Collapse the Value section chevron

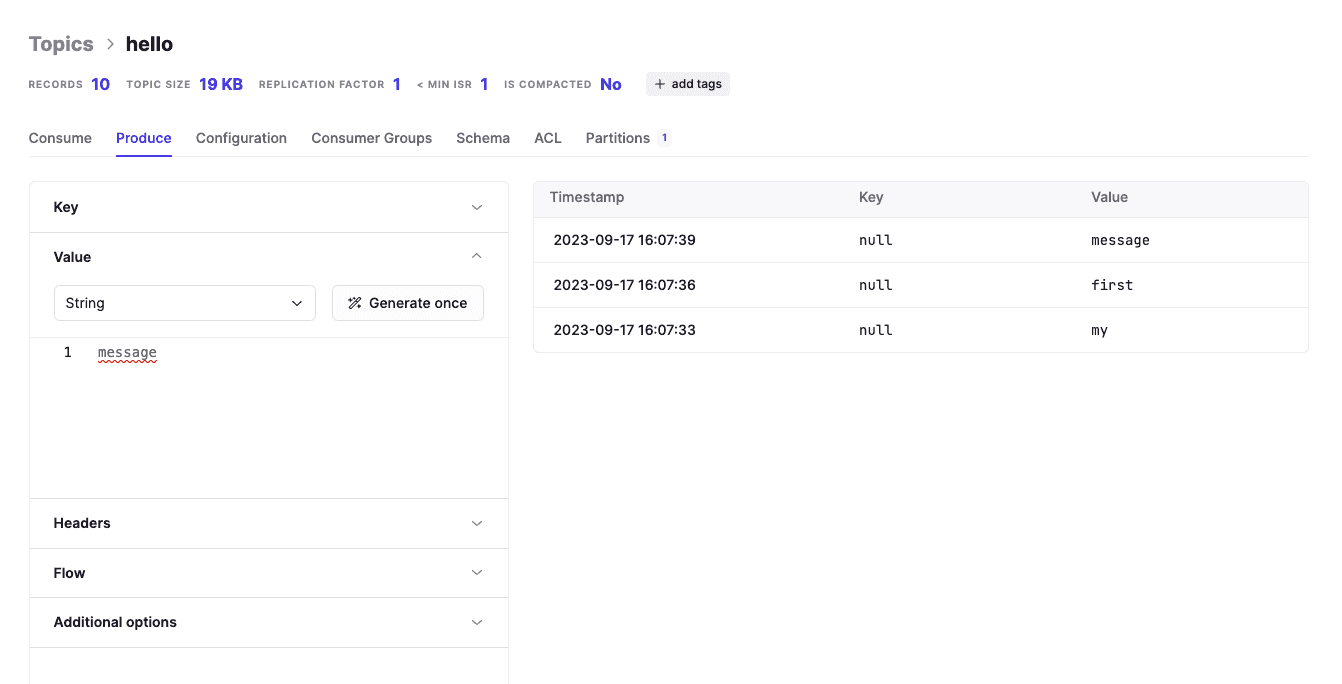pos(476,257)
